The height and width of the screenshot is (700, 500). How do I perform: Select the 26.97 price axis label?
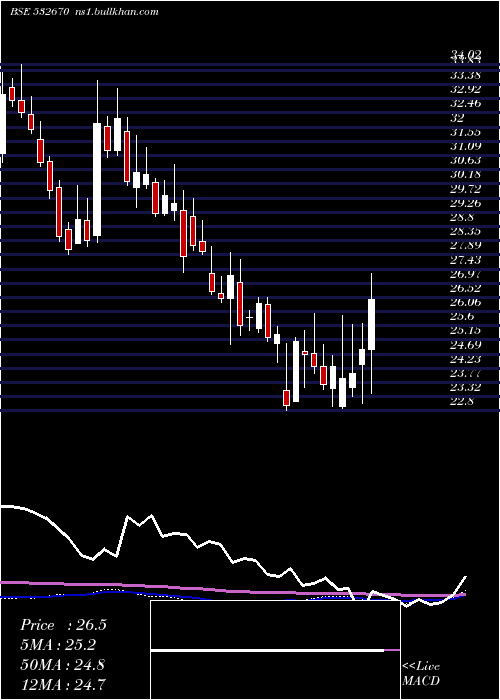(466, 274)
